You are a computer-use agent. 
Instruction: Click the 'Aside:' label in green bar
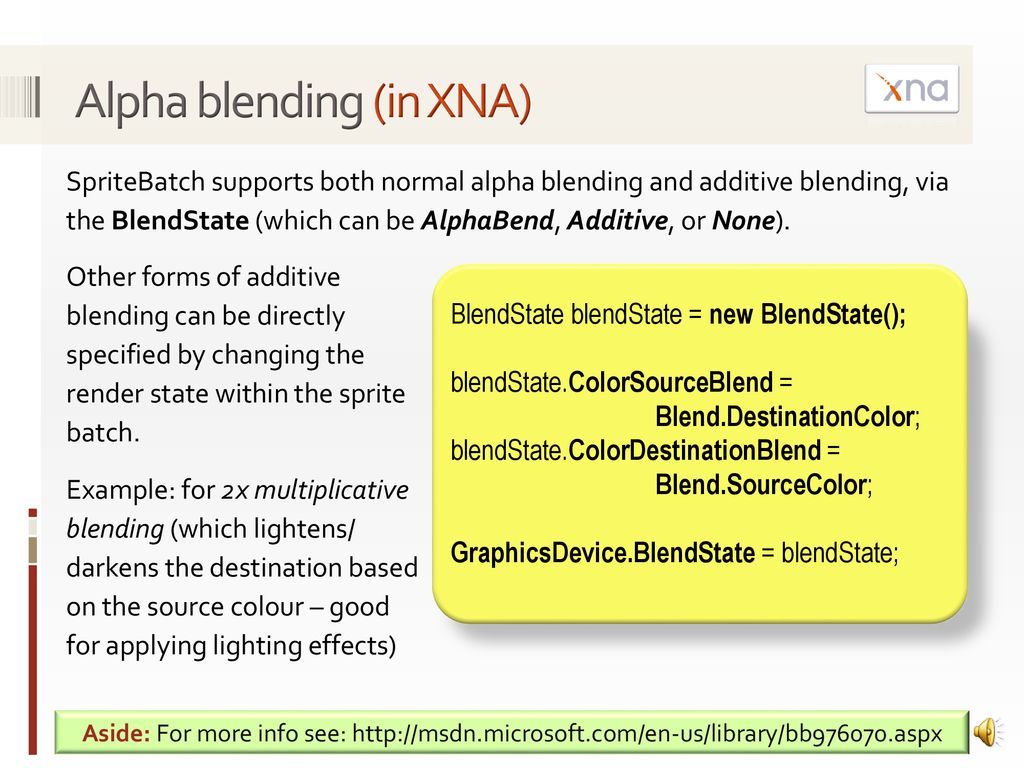point(116,733)
